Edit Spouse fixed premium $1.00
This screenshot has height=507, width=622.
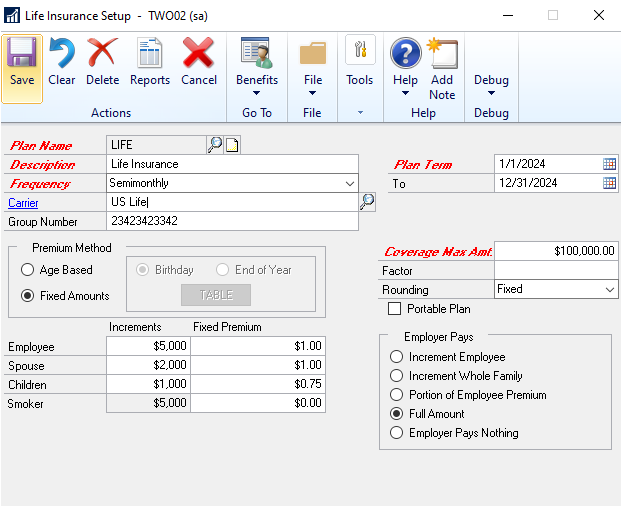pos(258,365)
